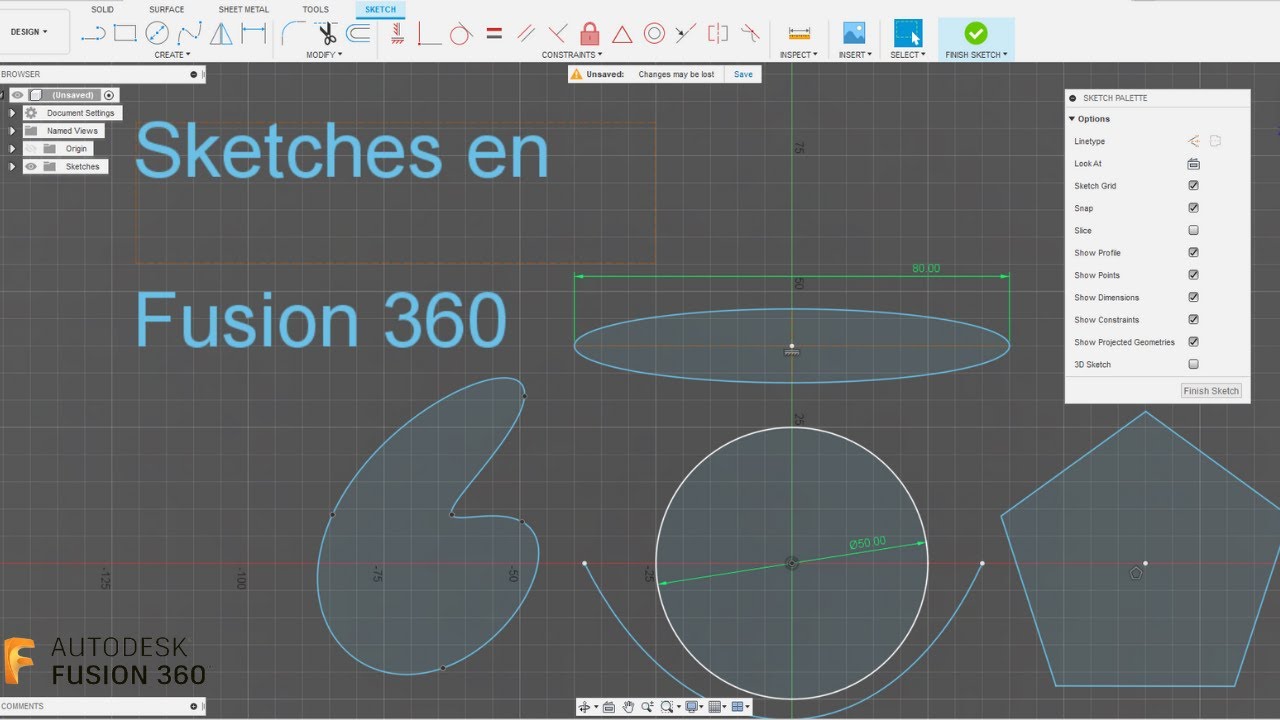1280x720 pixels.
Task: Click Finish Sketch button in Sketch Palette
Action: coord(1211,391)
